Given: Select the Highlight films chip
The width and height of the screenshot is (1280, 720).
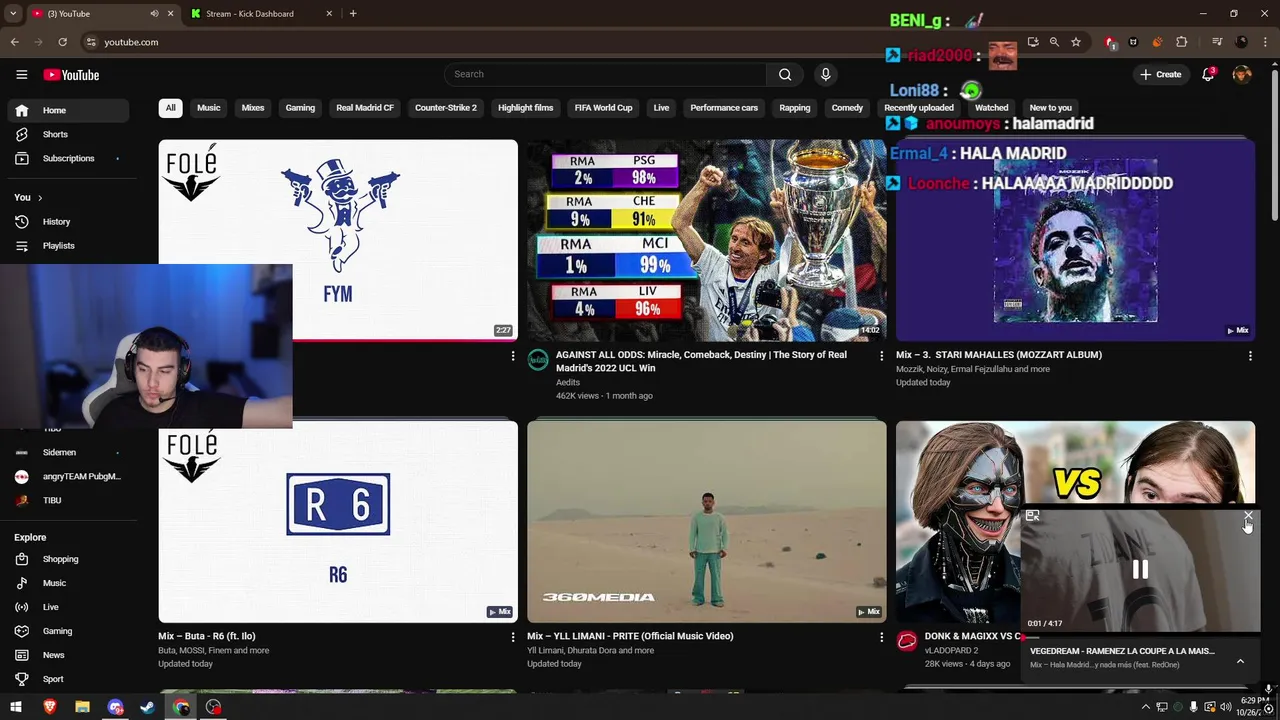Looking at the screenshot, I should click(x=525, y=108).
